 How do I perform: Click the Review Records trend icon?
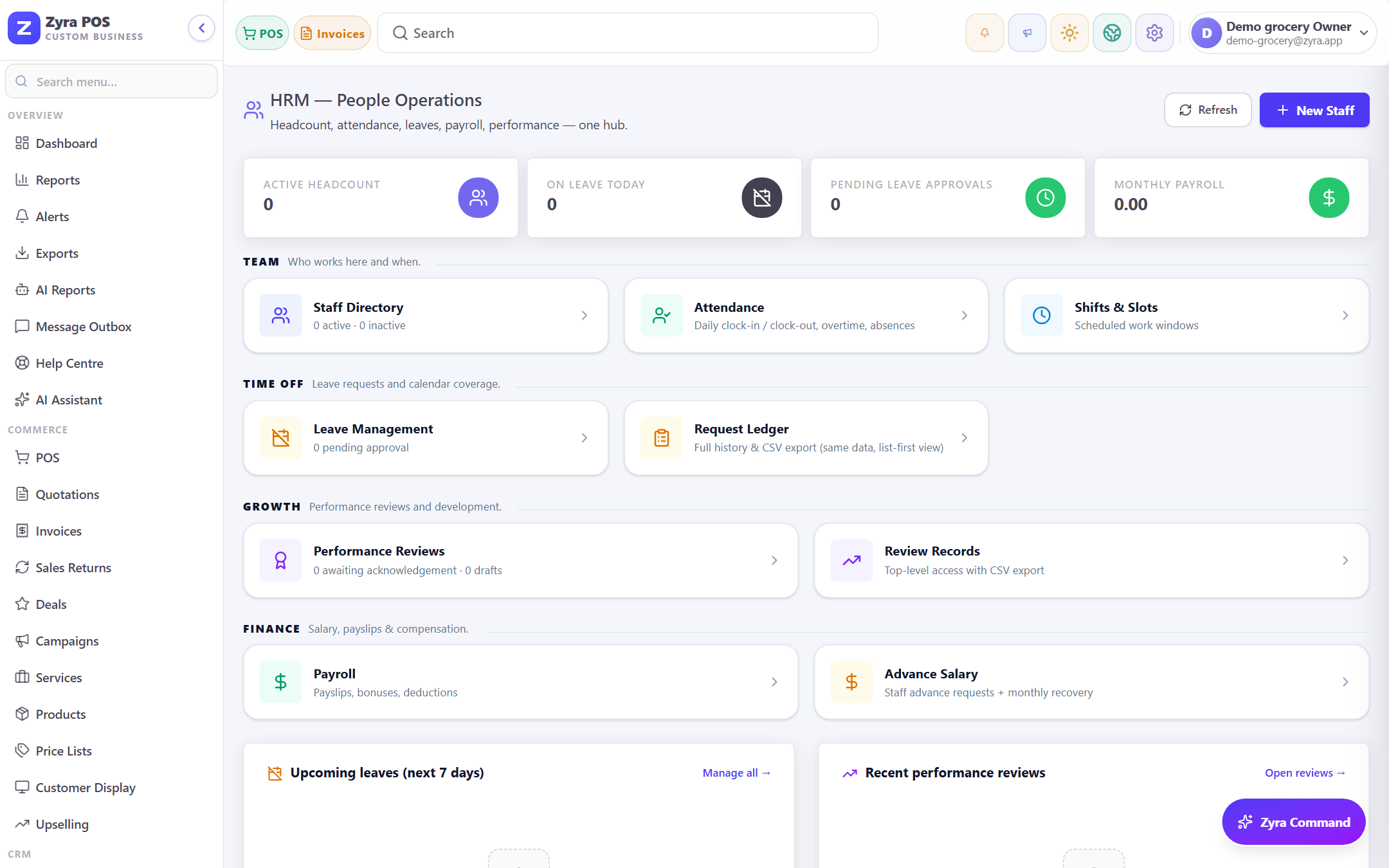[x=851, y=561]
